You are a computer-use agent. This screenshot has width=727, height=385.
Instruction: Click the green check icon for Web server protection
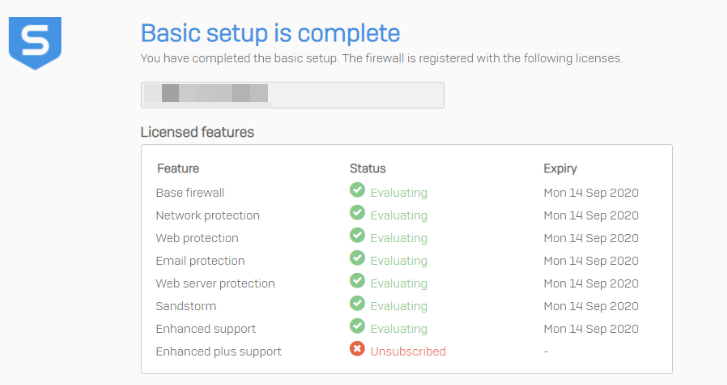click(x=357, y=281)
